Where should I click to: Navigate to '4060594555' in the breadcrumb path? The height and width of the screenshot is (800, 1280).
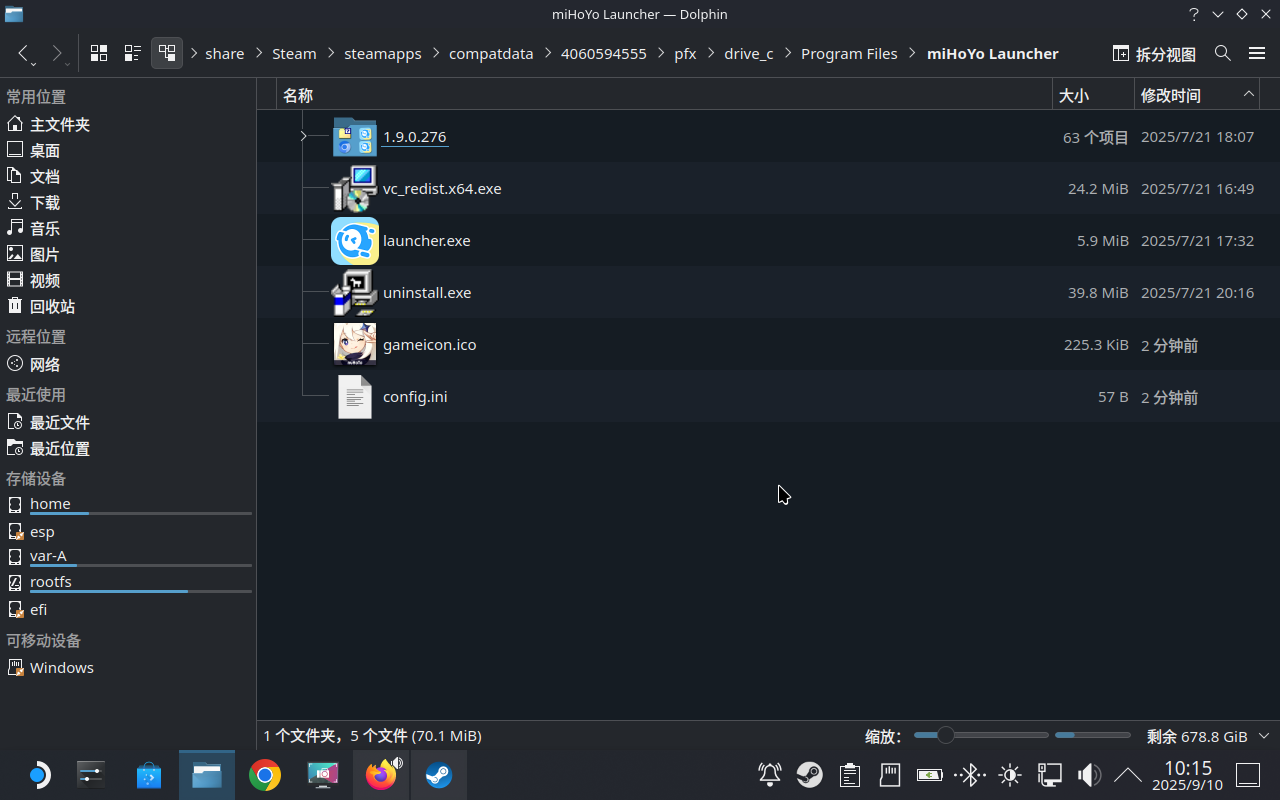tap(604, 53)
